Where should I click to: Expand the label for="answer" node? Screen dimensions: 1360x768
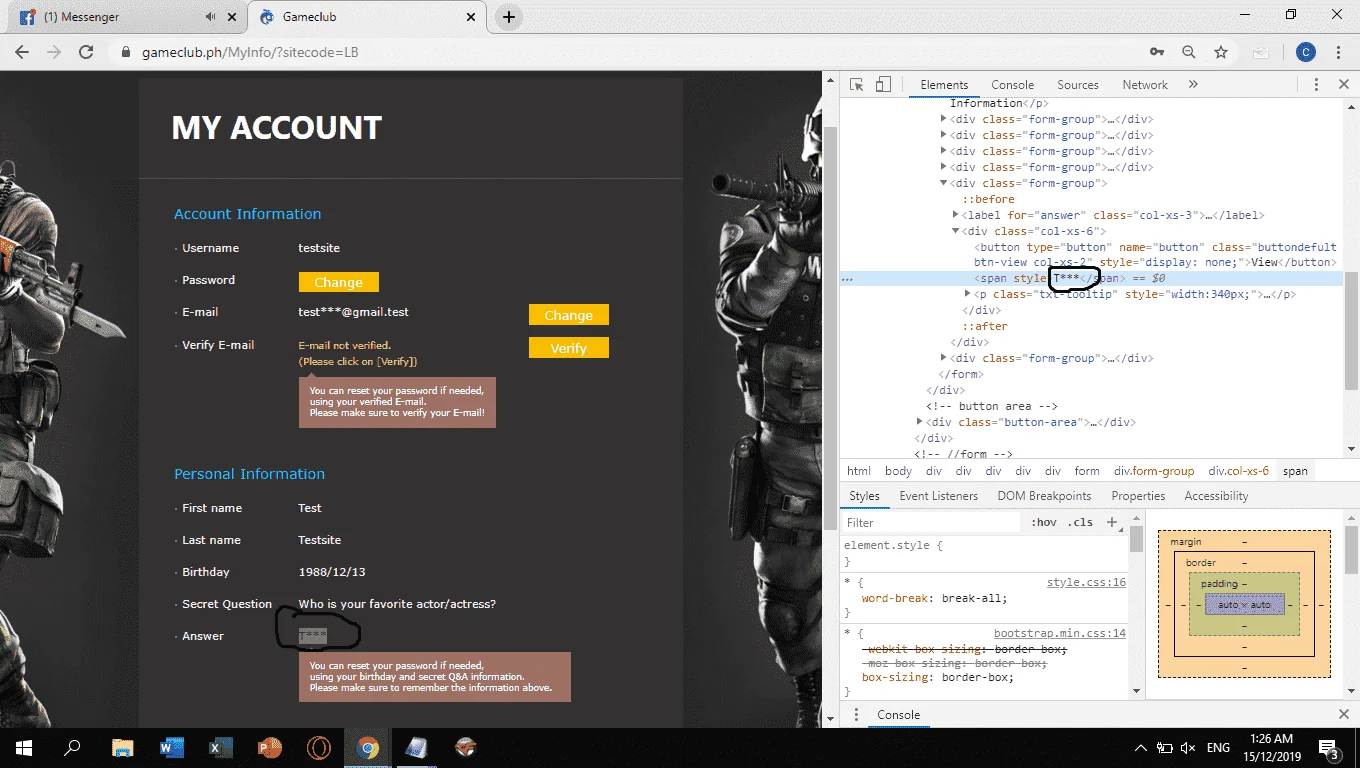click(x=956, y=215)
